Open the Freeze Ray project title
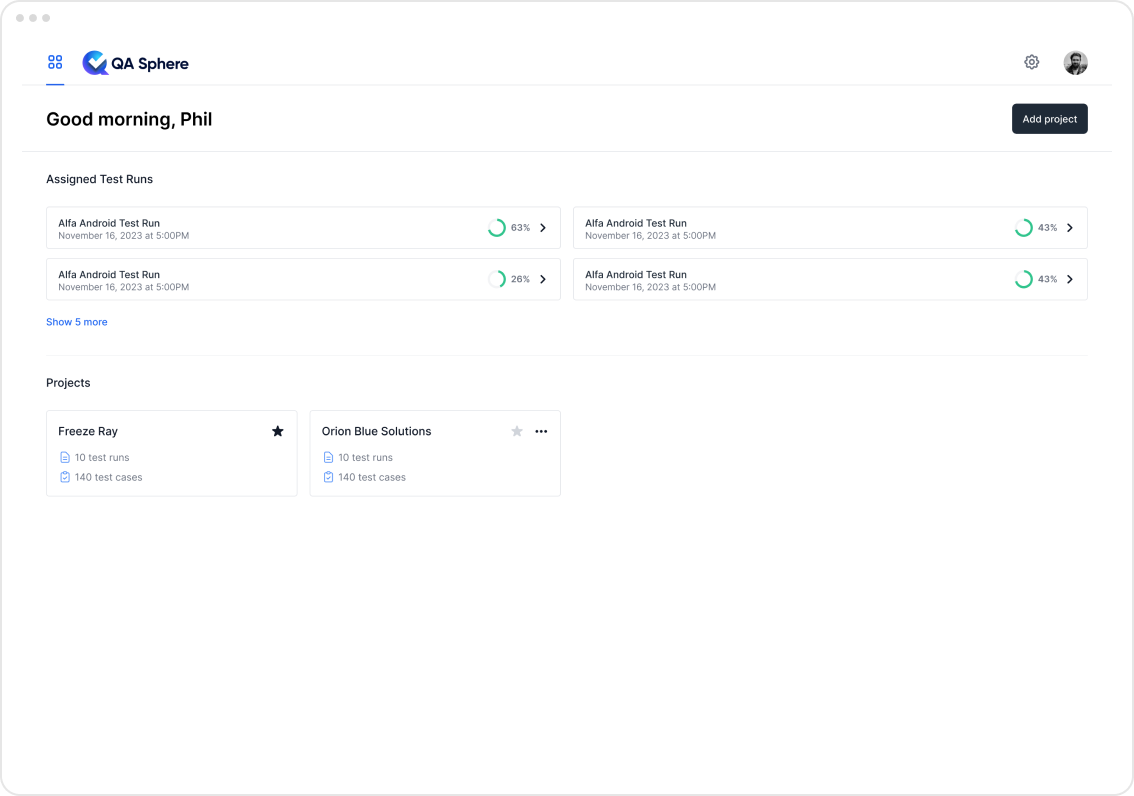The image size is (1134, 796). [x=88, y=431]
